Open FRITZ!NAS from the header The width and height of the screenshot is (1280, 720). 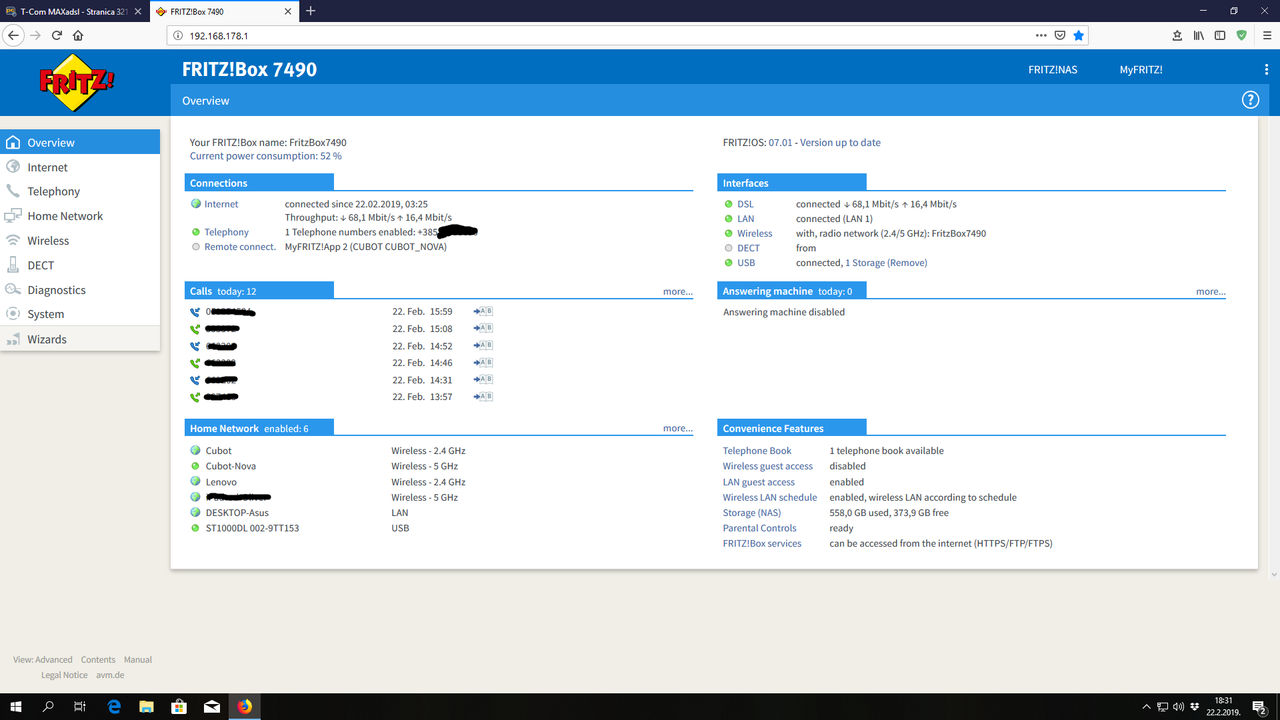tap(1053, 70)
